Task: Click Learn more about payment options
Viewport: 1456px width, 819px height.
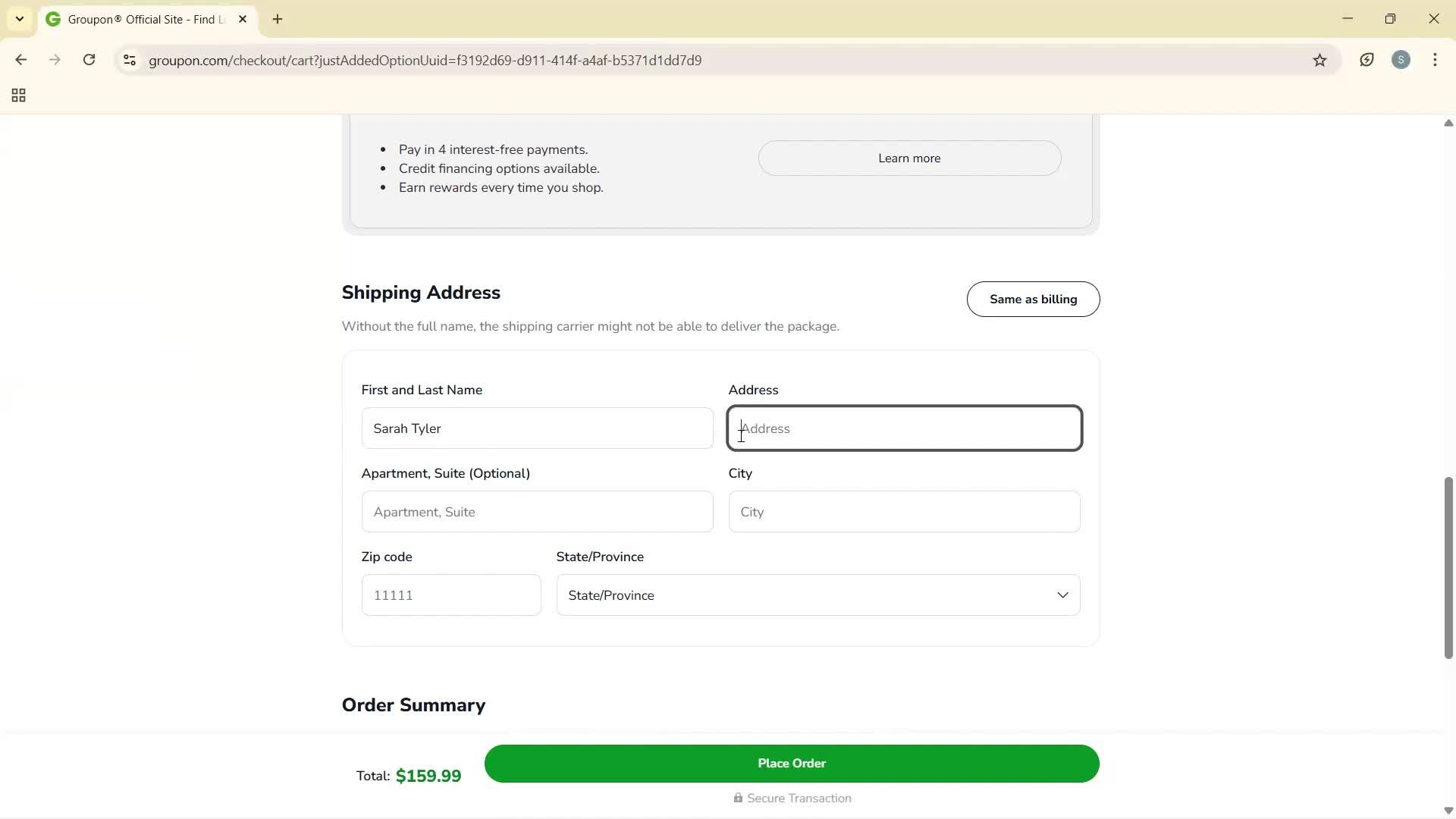Action: (x=909, y=158)
